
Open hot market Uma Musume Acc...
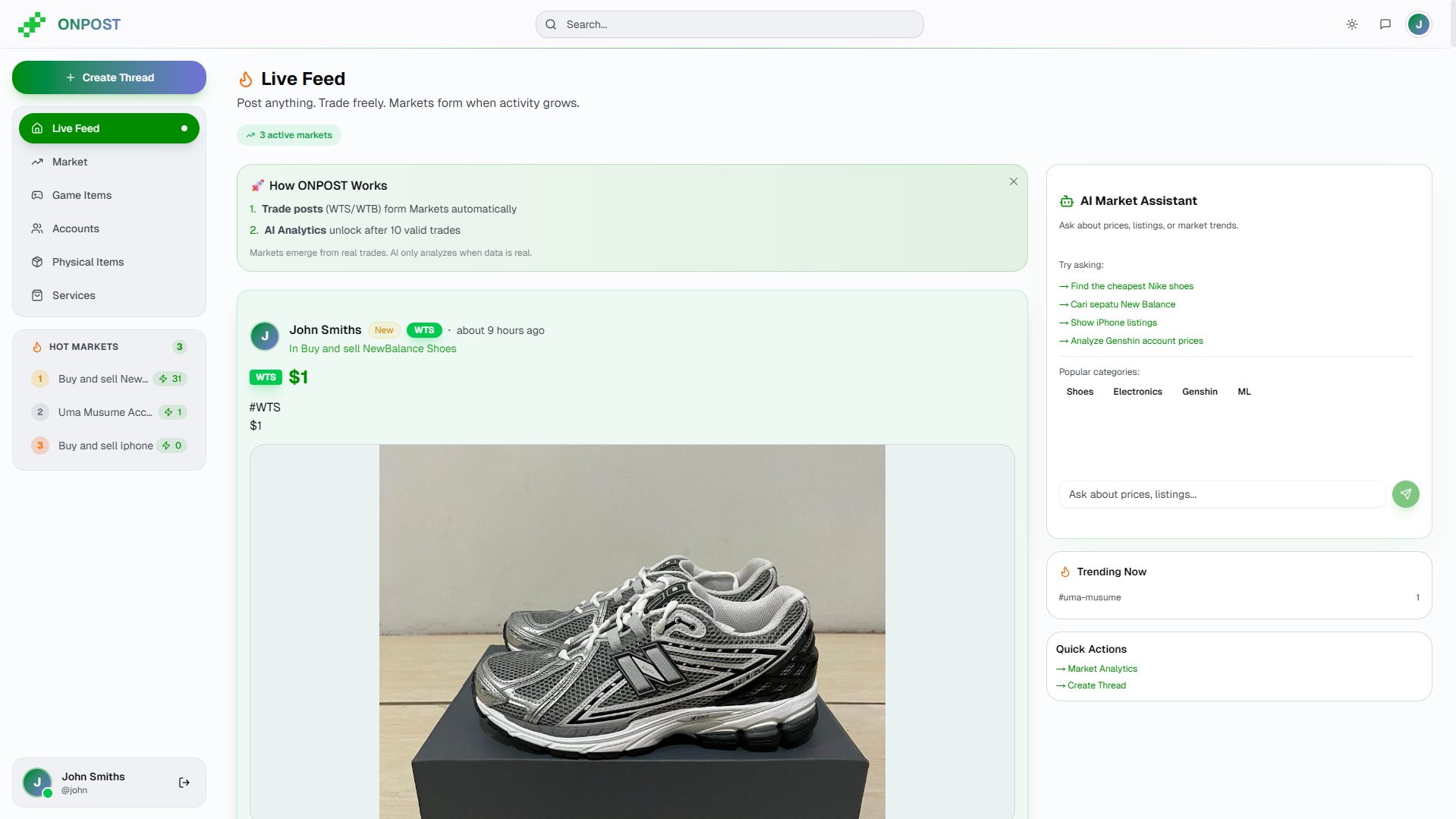click(109, 412)
